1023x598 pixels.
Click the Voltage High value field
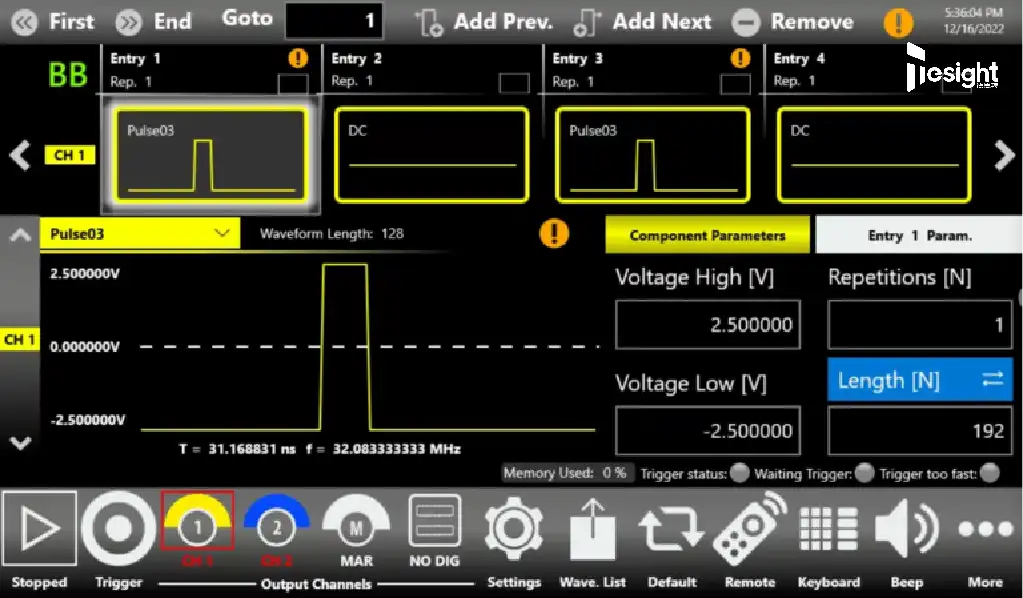[707, 325]
